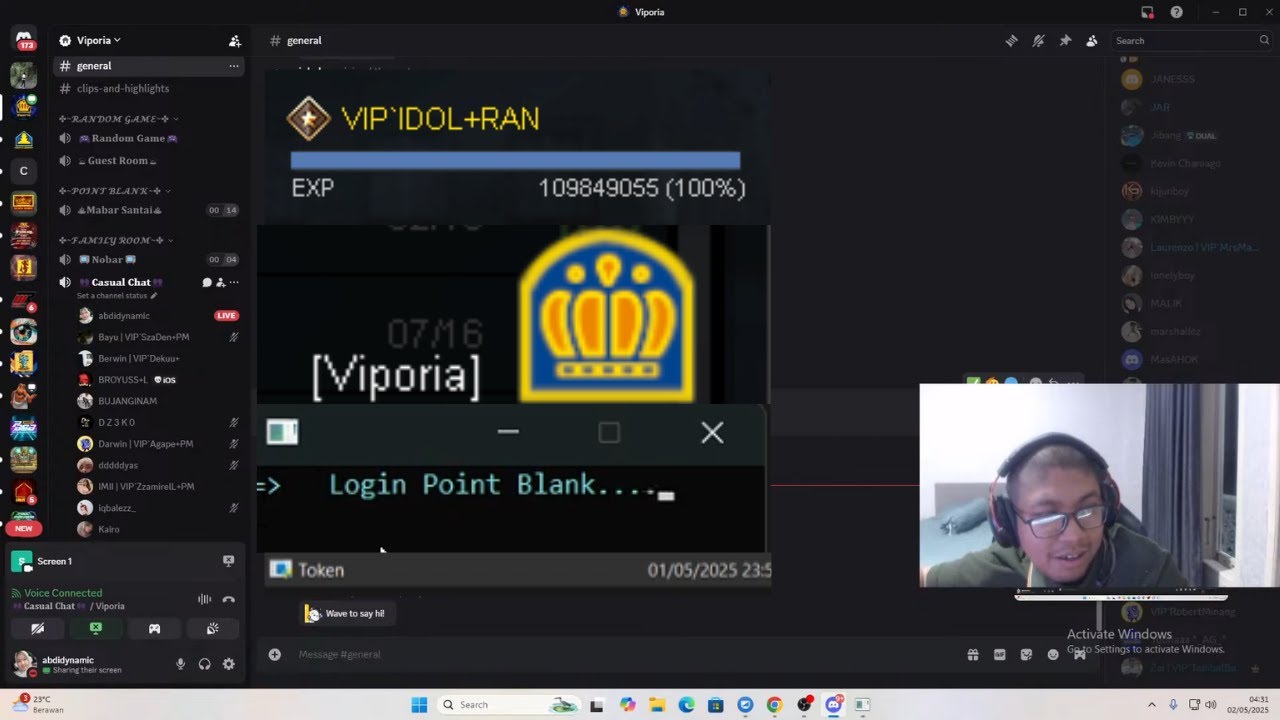Open Google Chrome from taskbar
This screenshot has height=720, width=1280.
774,705
